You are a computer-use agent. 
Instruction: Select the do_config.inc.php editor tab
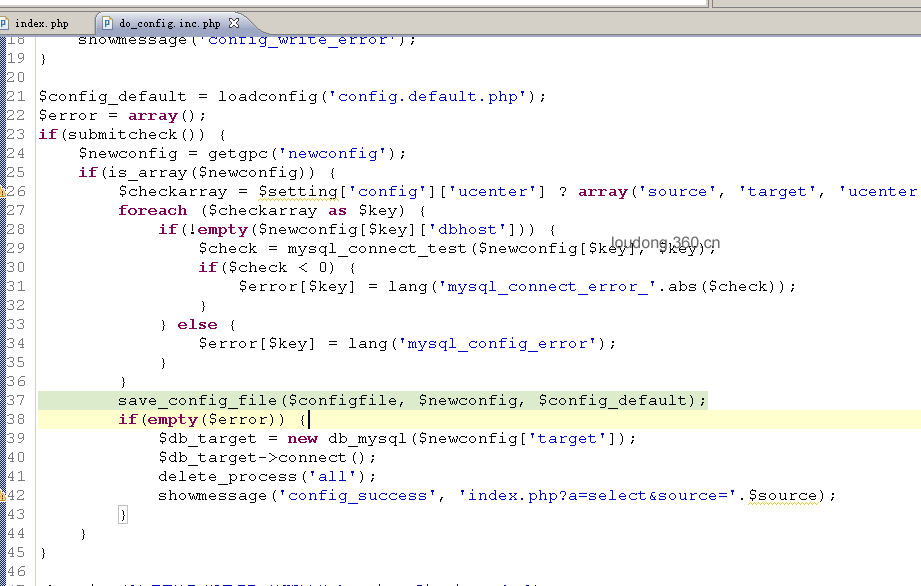pos(170,23)
